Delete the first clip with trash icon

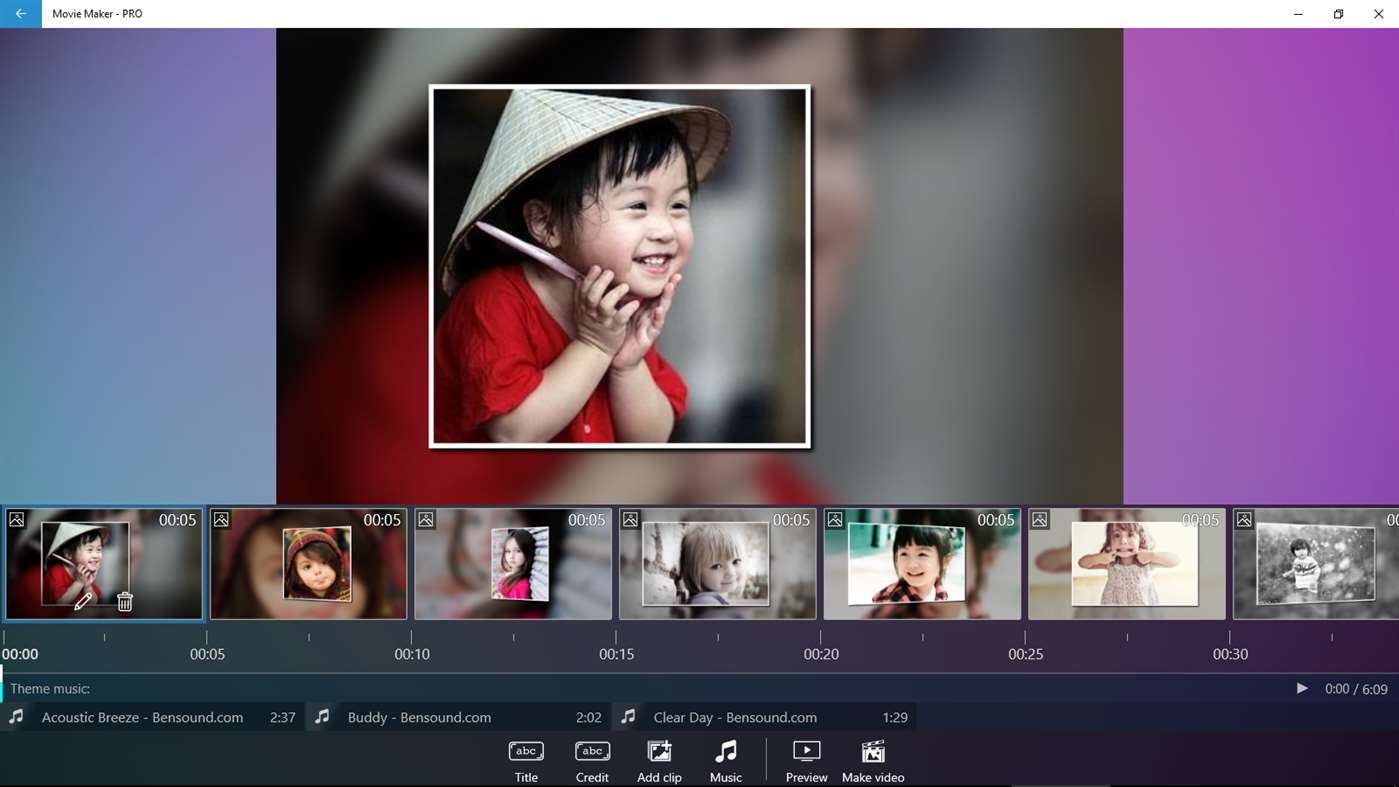(125, 601)
